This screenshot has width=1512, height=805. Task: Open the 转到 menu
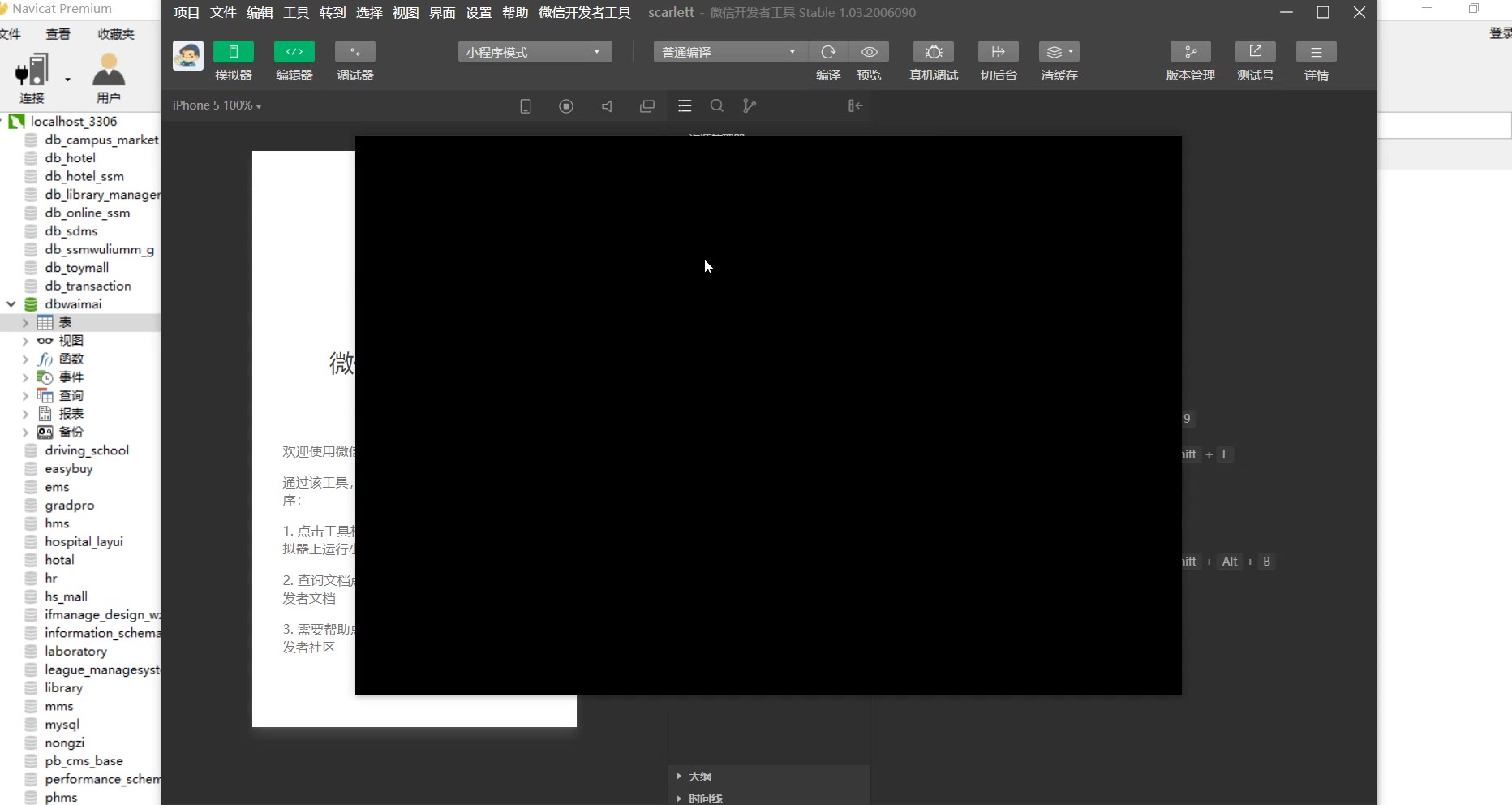point(333,12)
